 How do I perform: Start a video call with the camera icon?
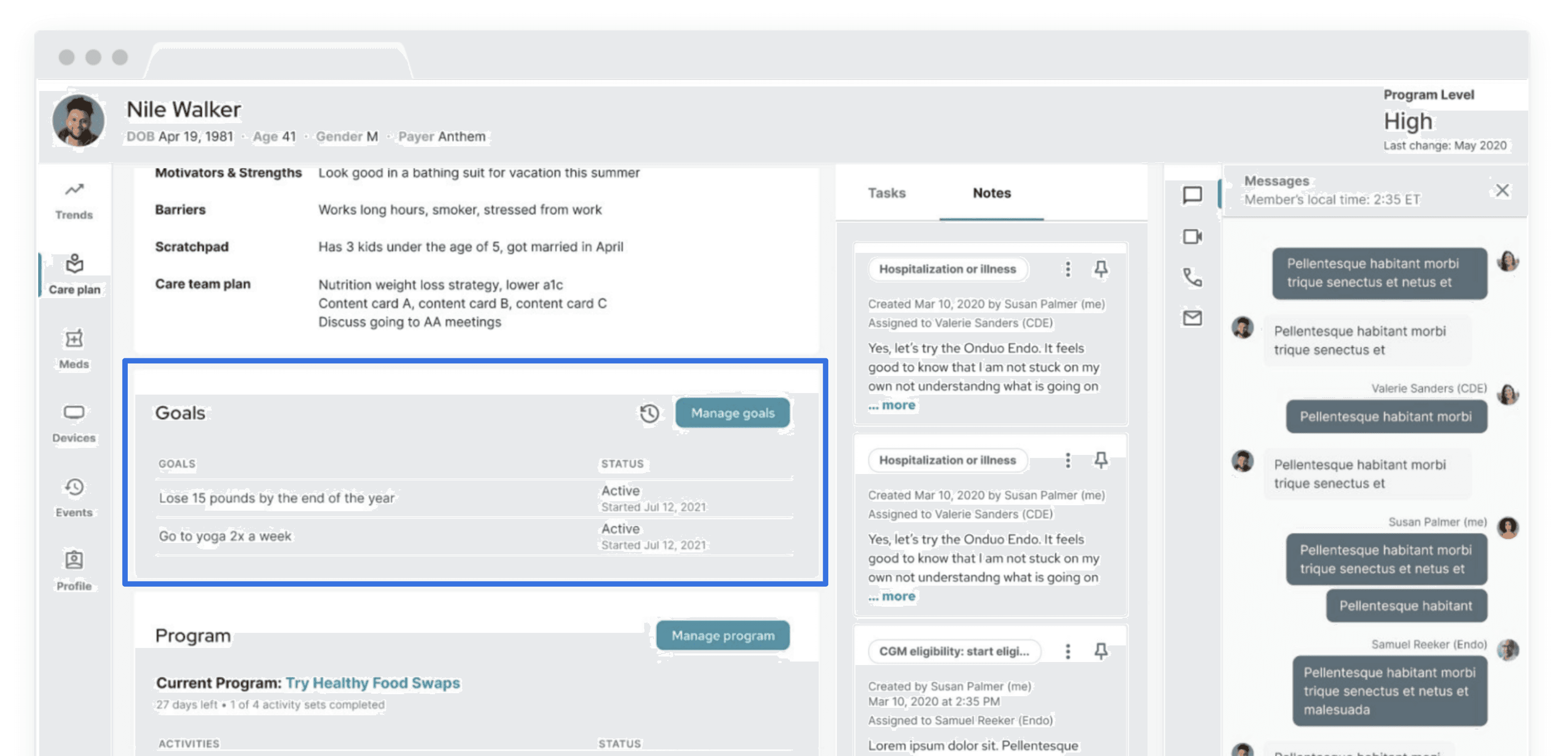pos(1192,237)
